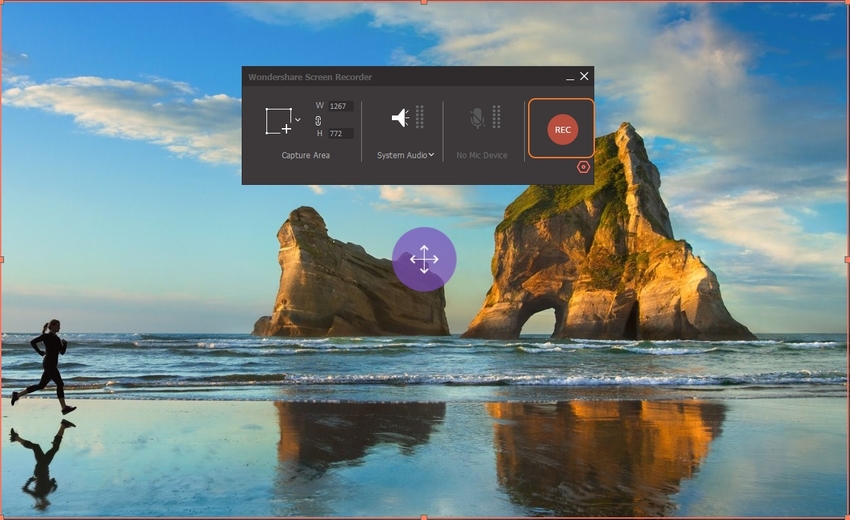This screenshot has width=850, height=520.
Task: Click the left-middle capture frame resize handle
Action: point(2,259)
